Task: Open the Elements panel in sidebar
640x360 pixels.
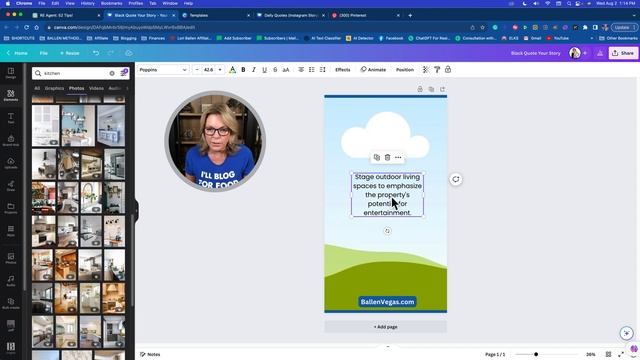Action: [x=11, y=96]
